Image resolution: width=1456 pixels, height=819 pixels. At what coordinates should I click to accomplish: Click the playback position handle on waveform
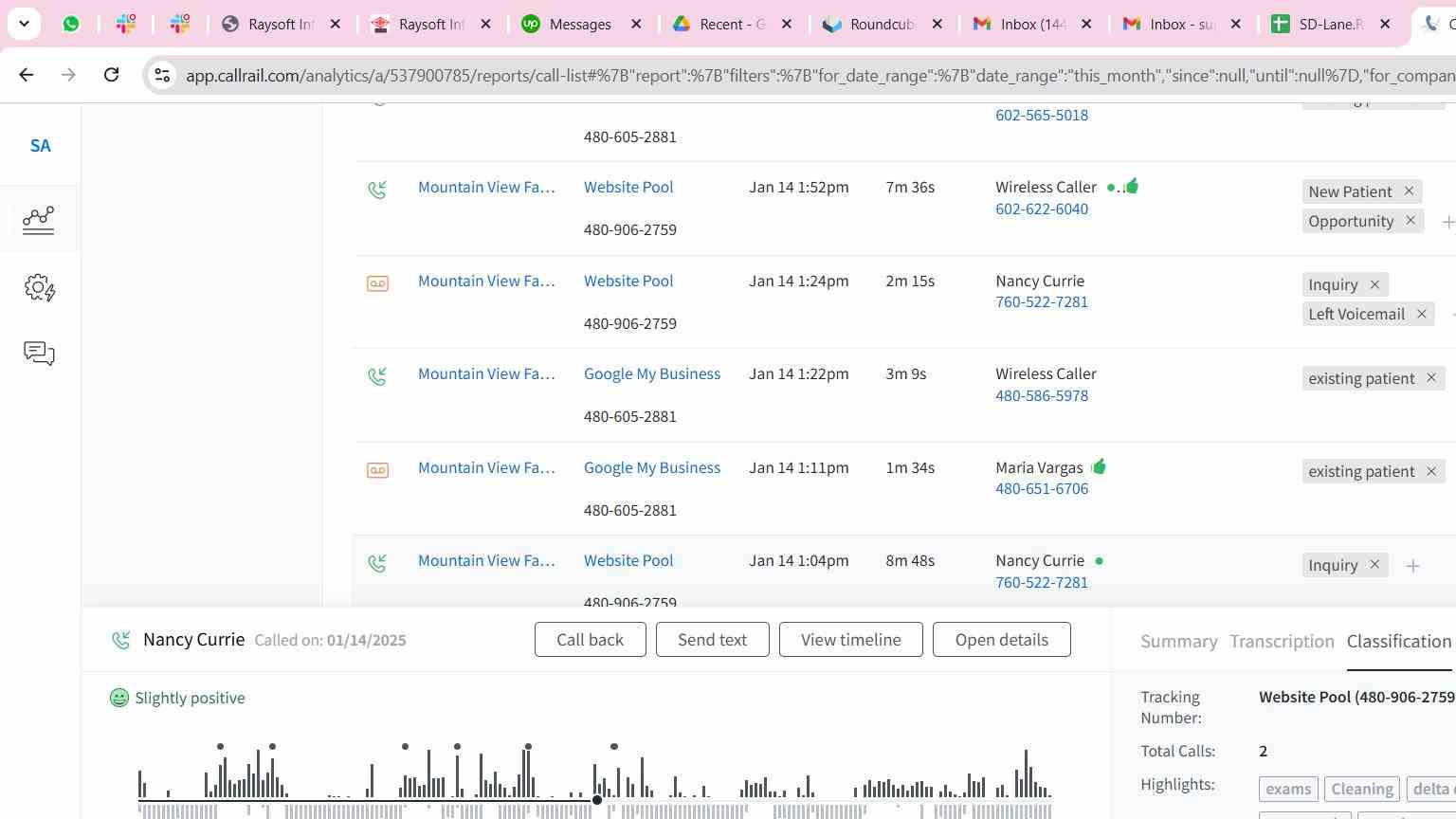click(x=597, y=800)
